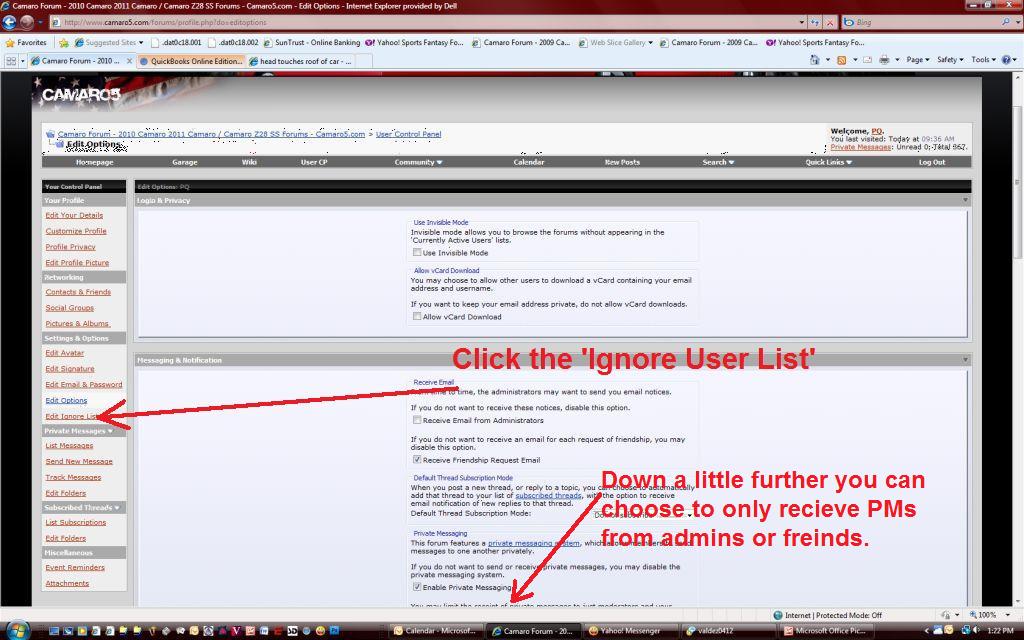1024x640 pixels.
Task: Click the zoom level 100% control
Action: 988,615
